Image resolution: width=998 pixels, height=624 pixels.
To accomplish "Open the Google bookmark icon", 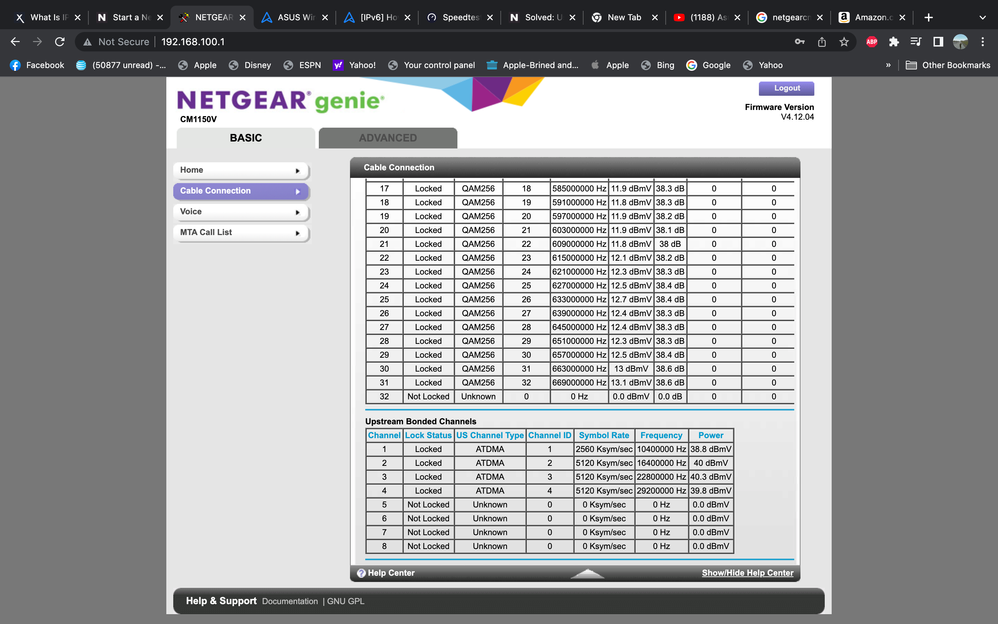I will coord(692,65).
